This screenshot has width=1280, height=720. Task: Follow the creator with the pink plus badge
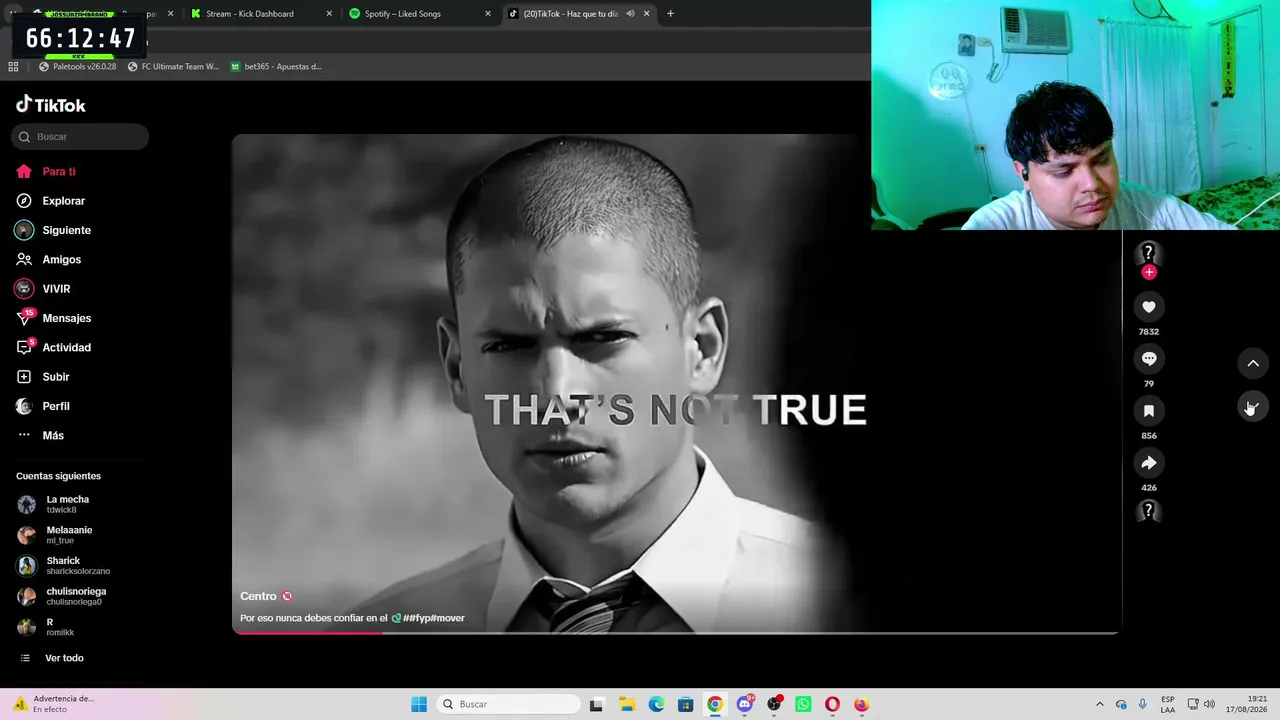[1149, 272]
